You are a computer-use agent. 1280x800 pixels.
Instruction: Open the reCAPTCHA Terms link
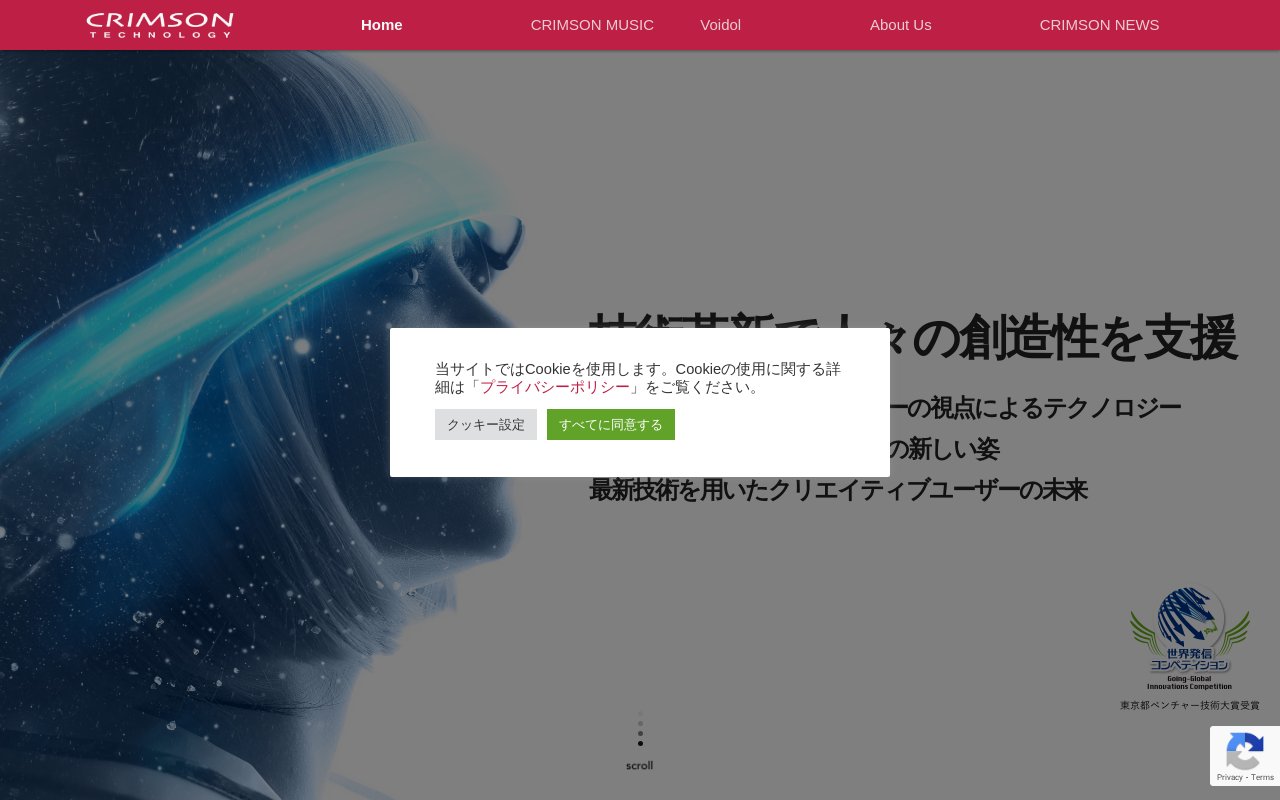[1262, 777]
